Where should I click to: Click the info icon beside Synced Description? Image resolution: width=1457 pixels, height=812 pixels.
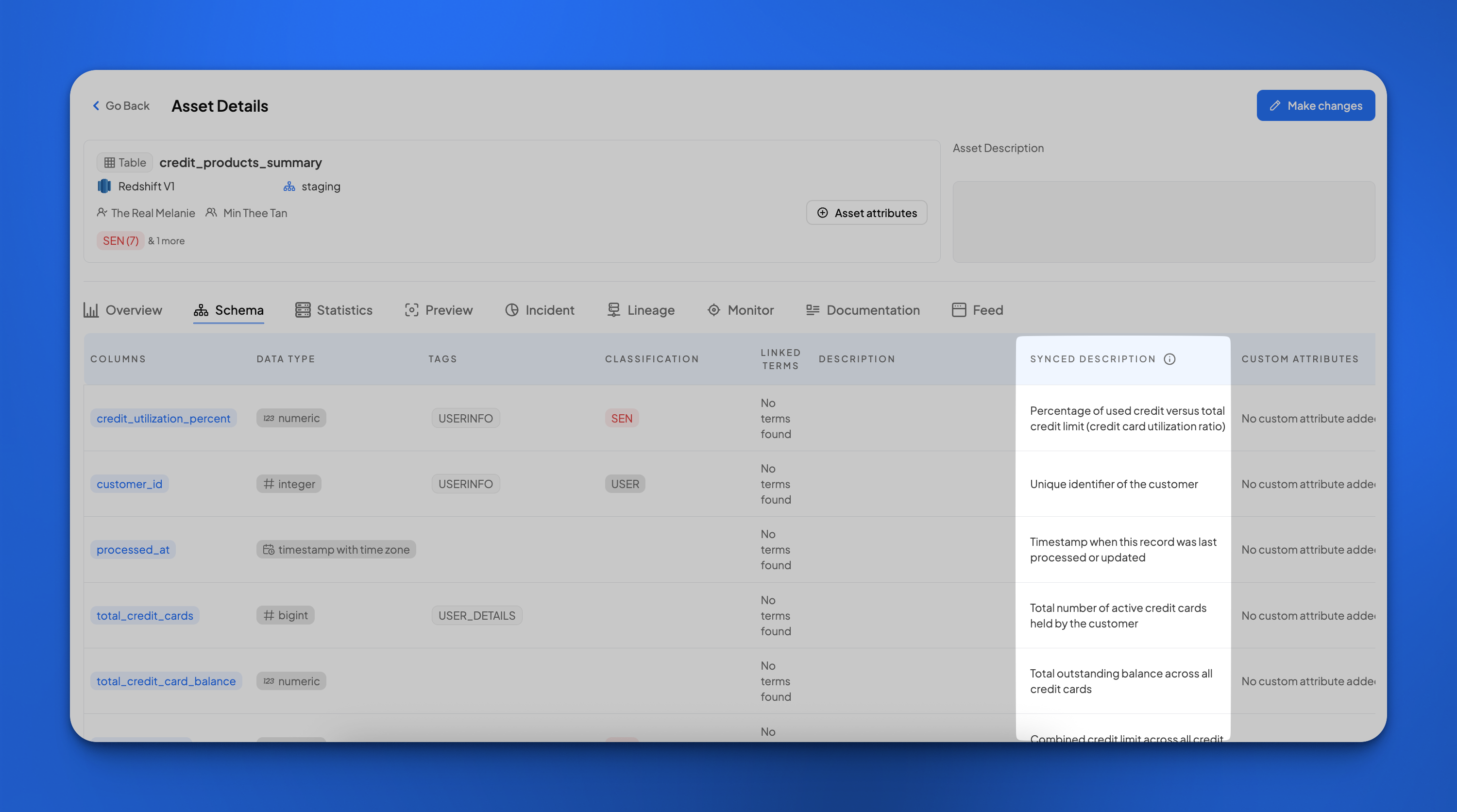(x=1169, y=359)
